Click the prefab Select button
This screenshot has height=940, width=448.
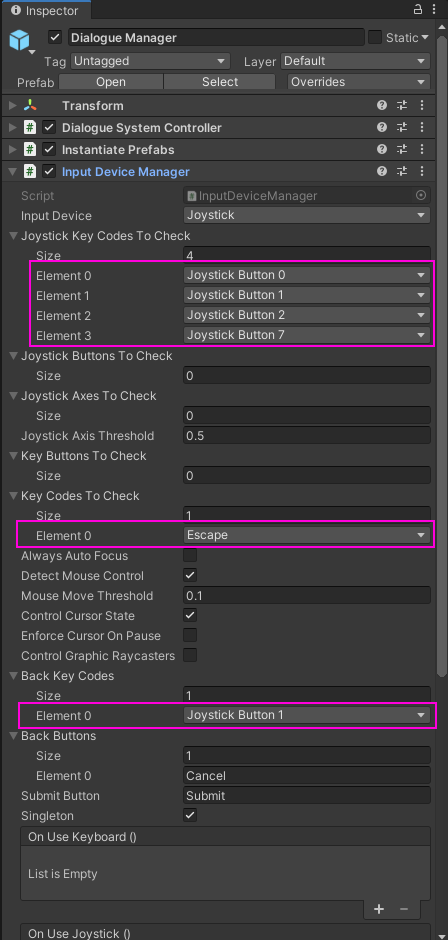pos(220,82)
